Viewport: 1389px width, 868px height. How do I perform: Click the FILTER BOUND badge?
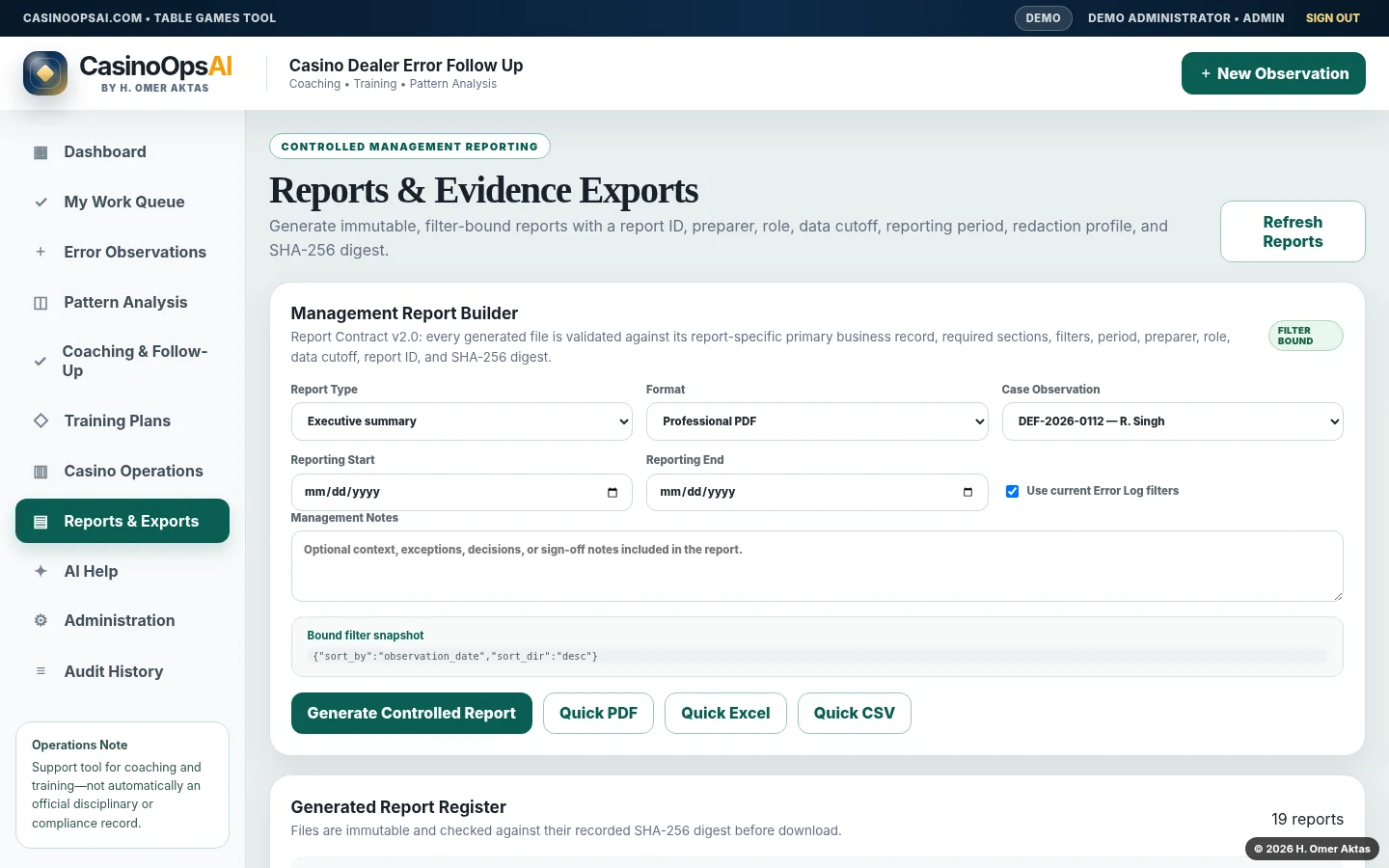(1305, 336)
